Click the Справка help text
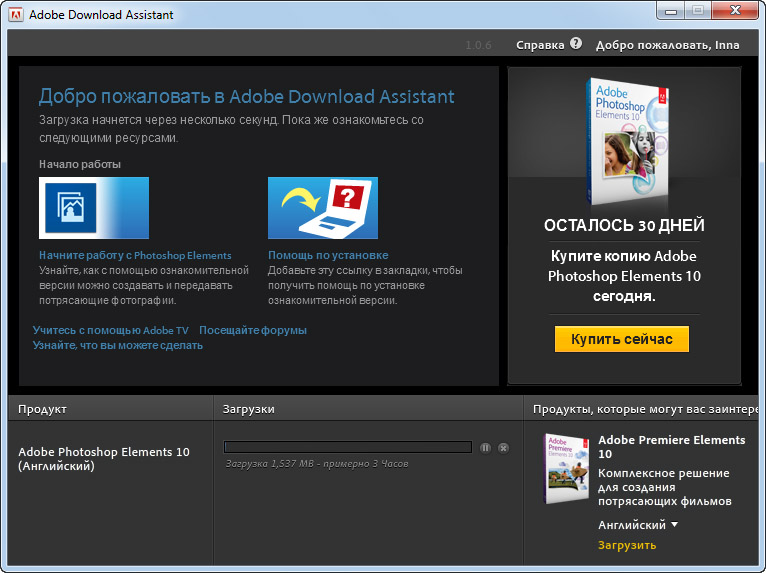766x573 pixels. click(540, 45)
